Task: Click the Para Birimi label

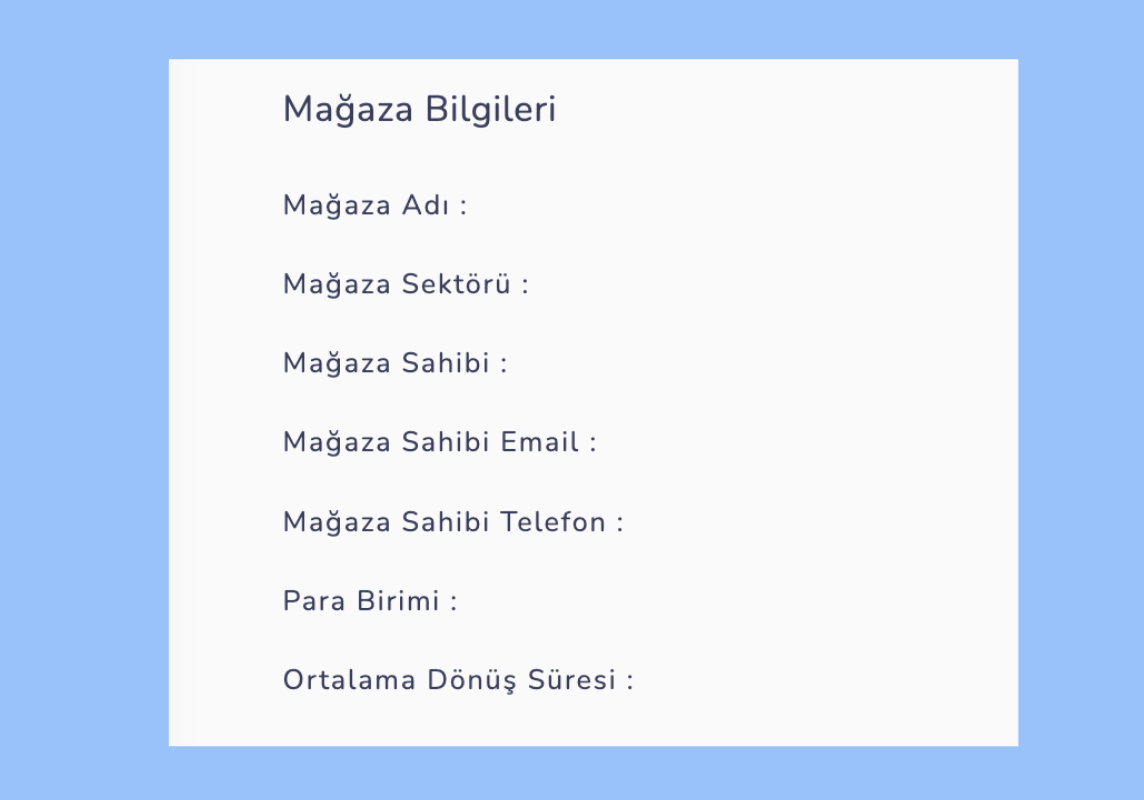Action: tap(369, 601)
